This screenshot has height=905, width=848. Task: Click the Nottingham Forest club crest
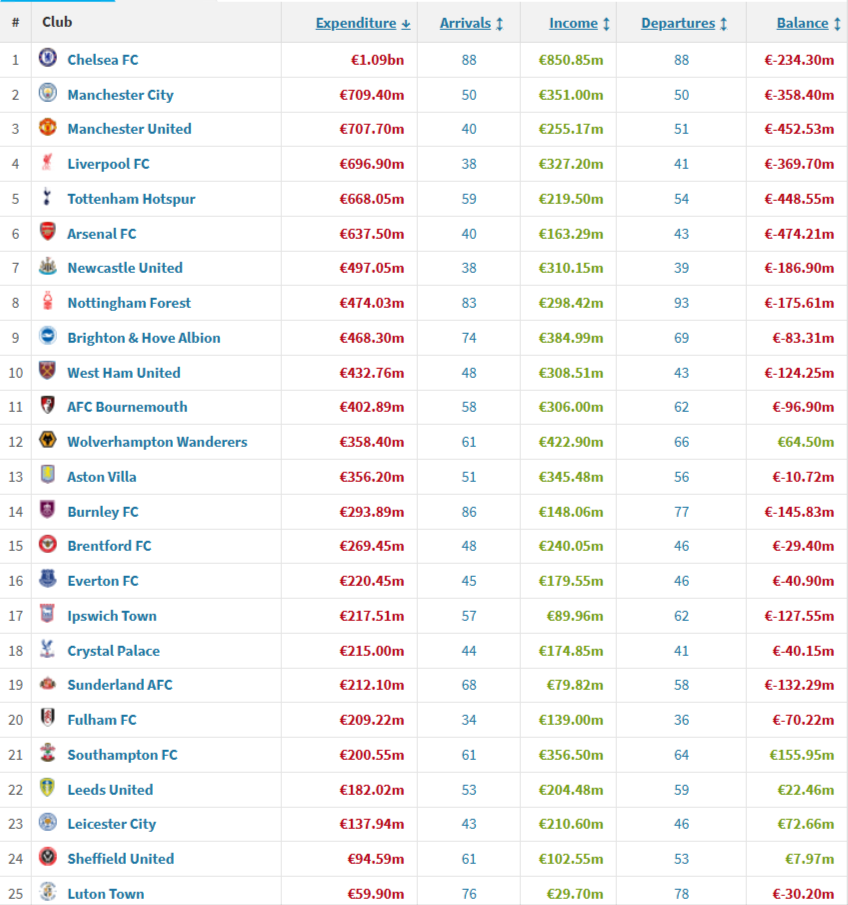pyautogui.click(x=47, y=301)
